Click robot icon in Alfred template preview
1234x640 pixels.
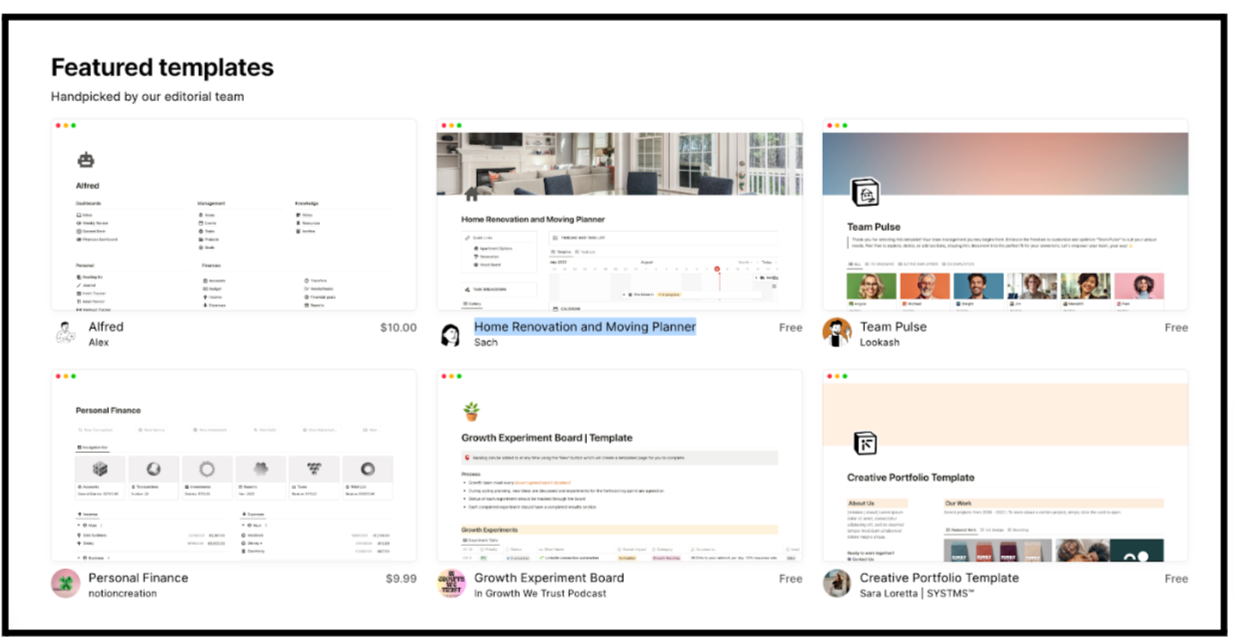pos(86,159)
